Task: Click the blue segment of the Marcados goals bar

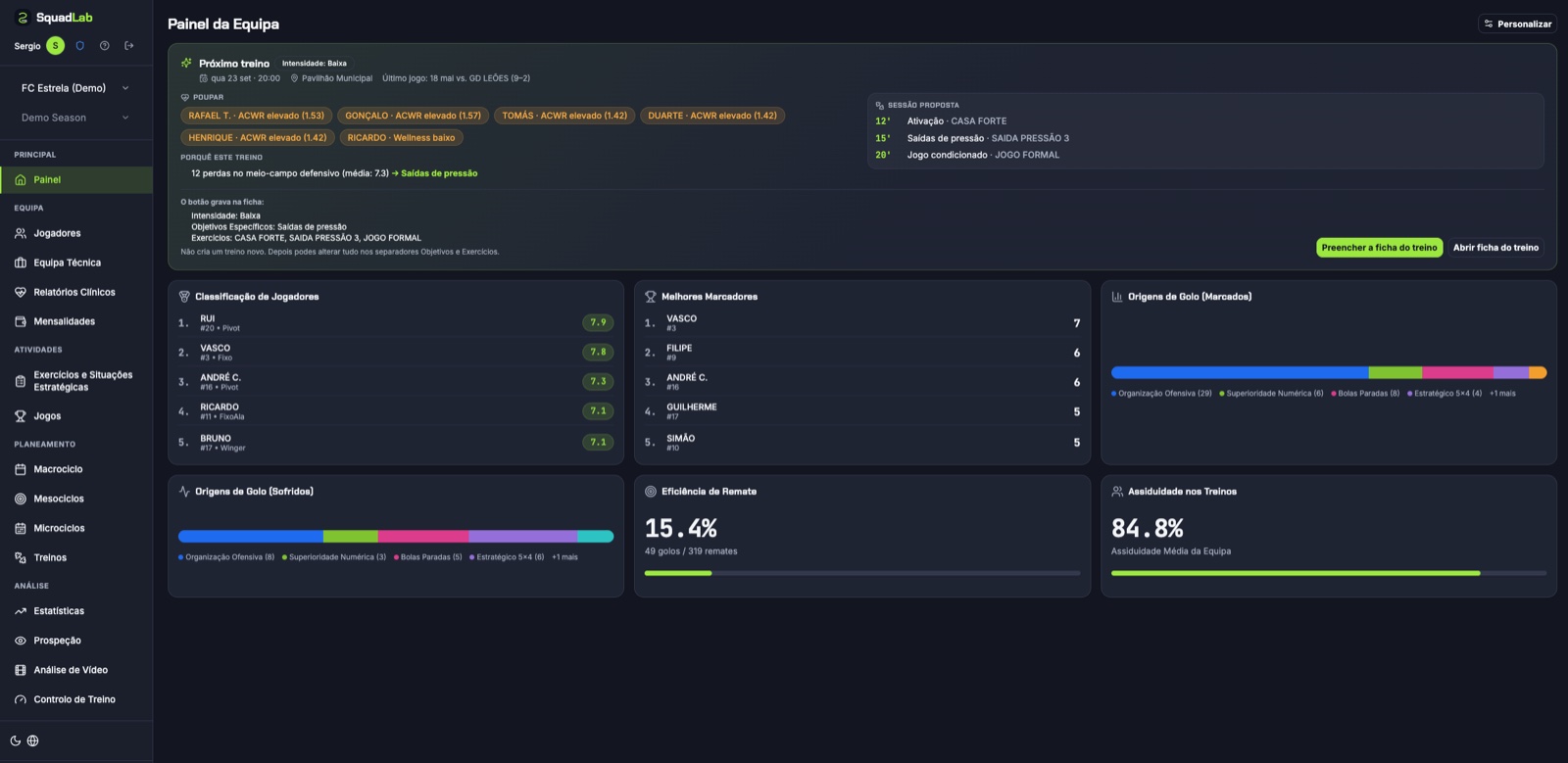Action: click(1240, 372)
